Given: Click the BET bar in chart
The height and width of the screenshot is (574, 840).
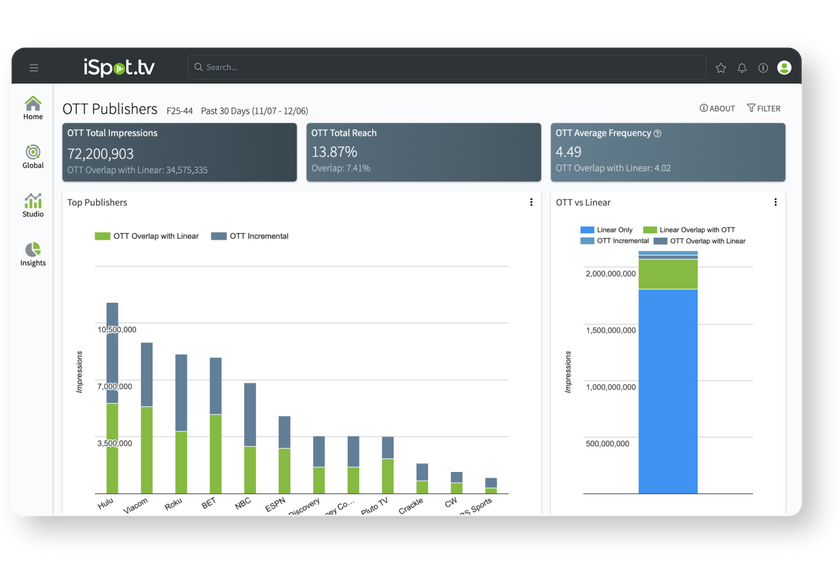Looking at the screenshot, I should coord(215,426).
